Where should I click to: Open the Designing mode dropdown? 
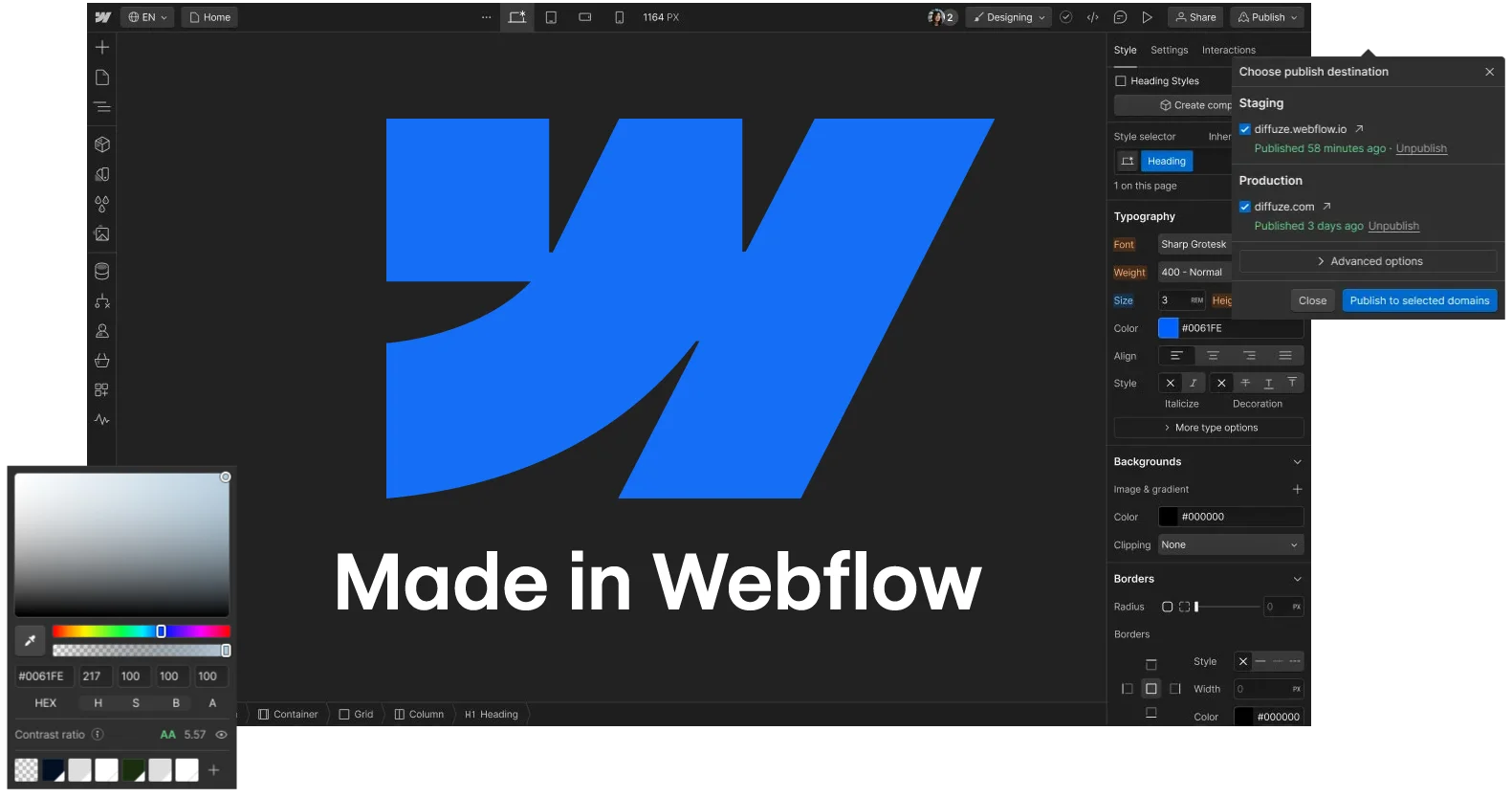[1009, 17]
